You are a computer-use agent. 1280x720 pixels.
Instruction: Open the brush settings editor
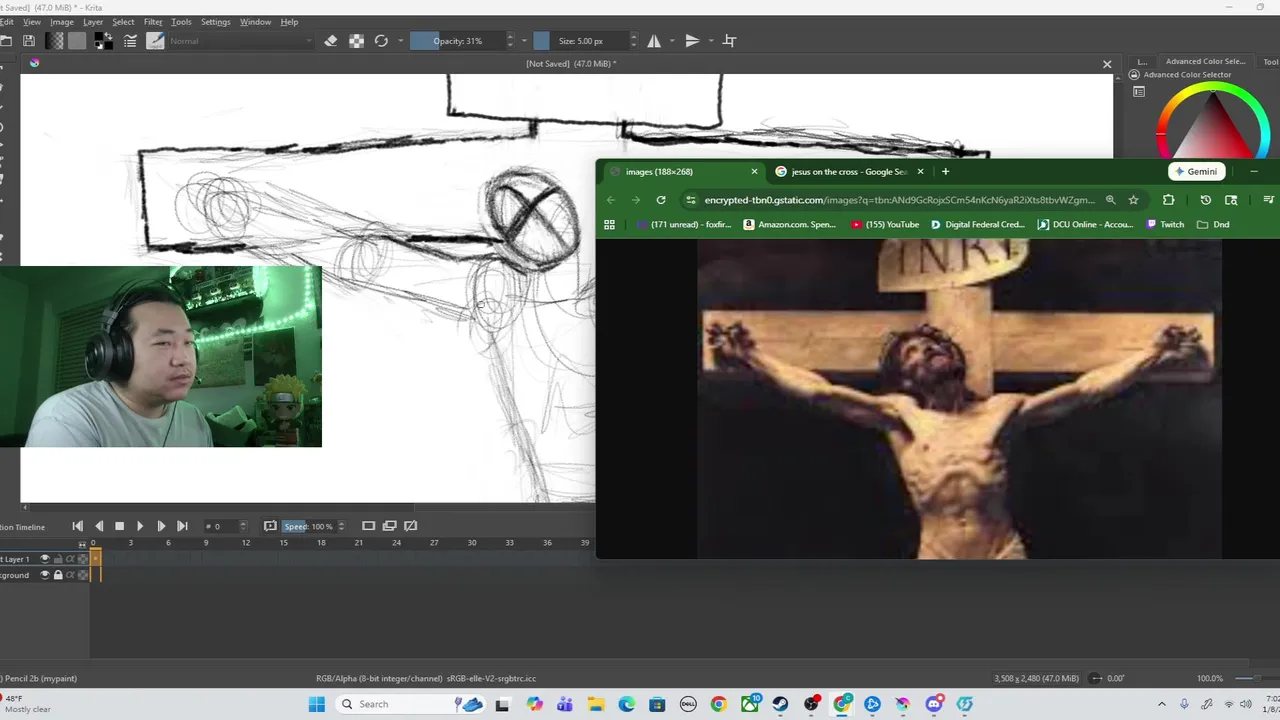pyautogui.click(x=130, y=41)
